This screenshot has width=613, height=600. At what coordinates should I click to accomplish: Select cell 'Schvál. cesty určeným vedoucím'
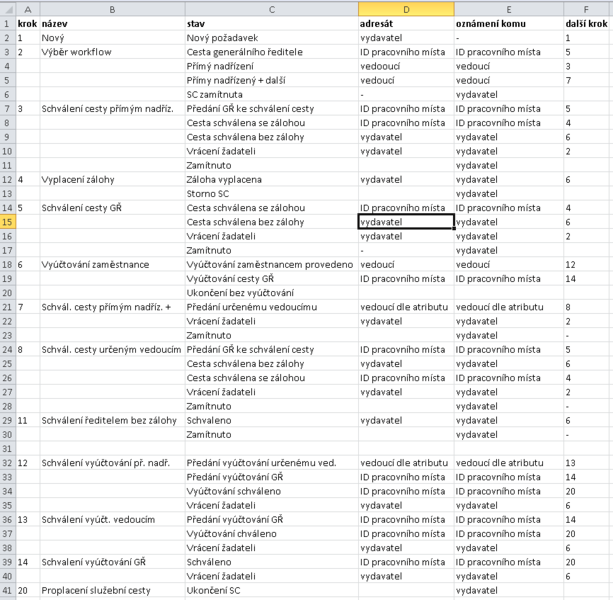112,349
